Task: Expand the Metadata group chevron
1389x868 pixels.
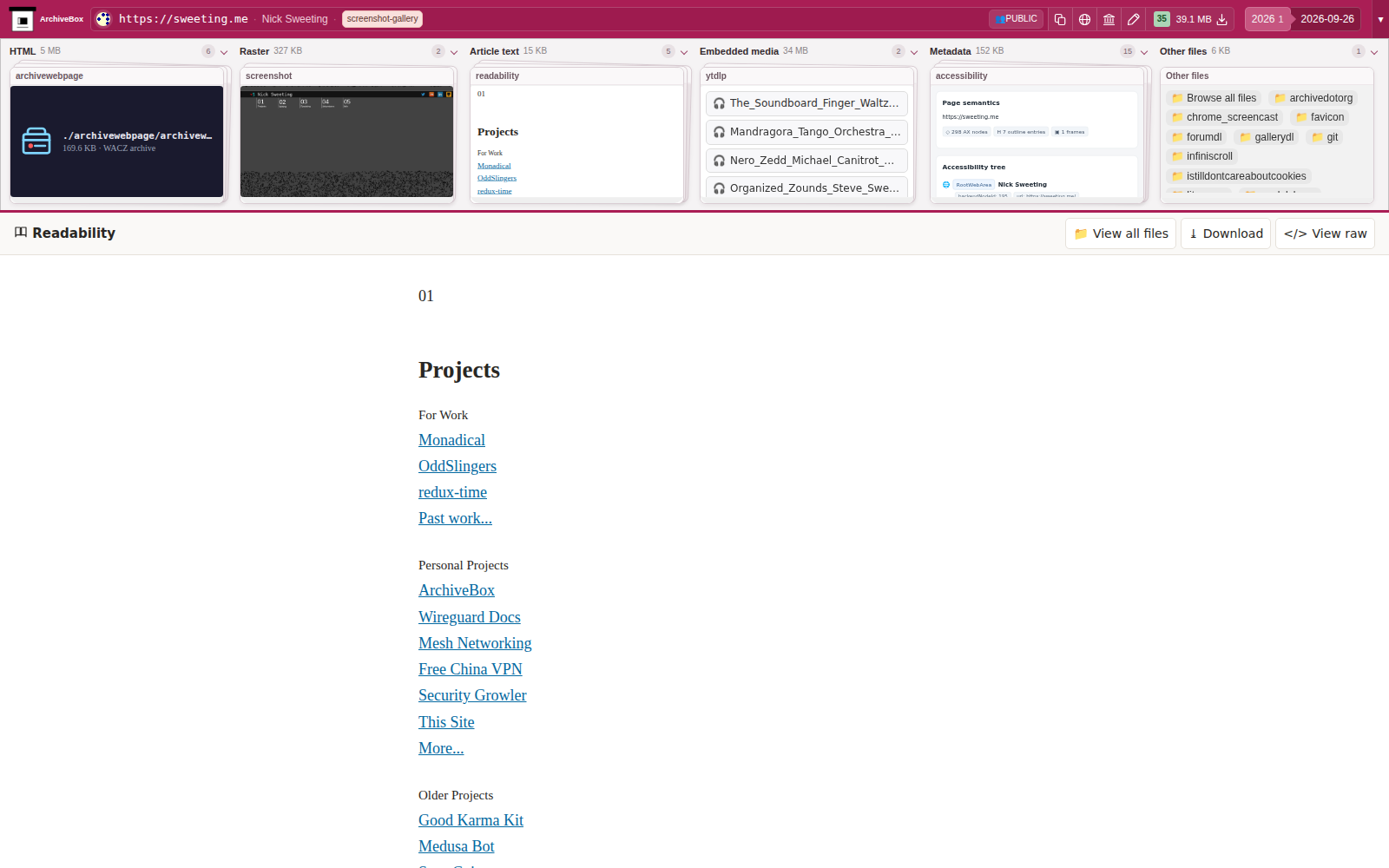Action: [x=1143, y=52]
